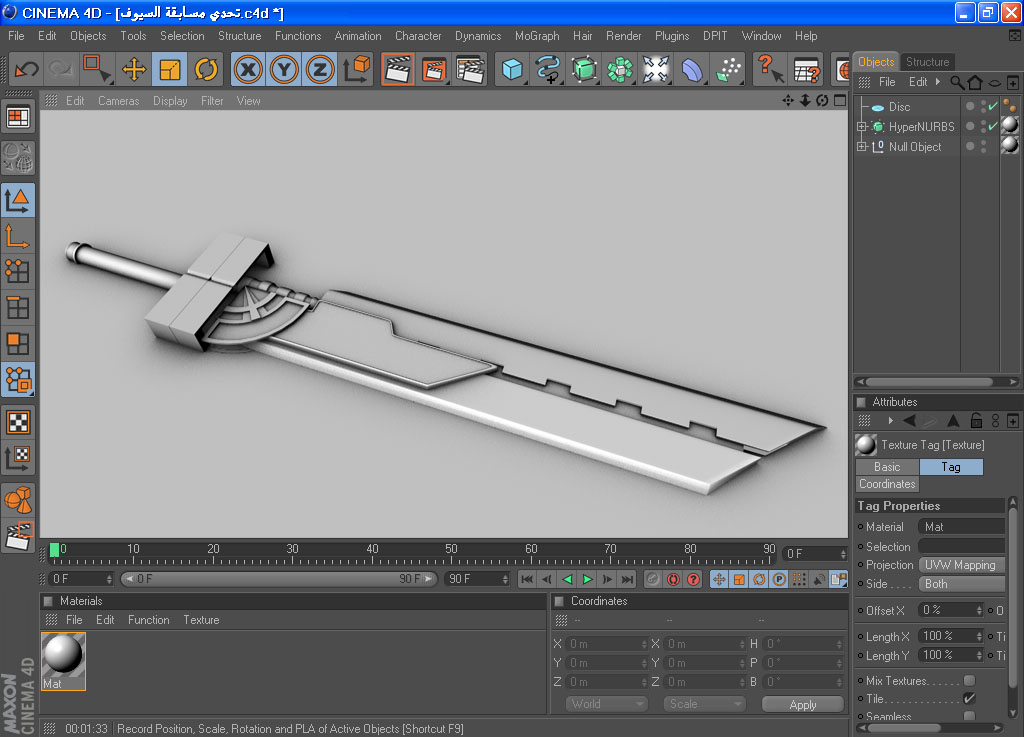The height and width of the screenshot is (737, 1024).
Task: Play the animation backwards
Action: [567, 579]
